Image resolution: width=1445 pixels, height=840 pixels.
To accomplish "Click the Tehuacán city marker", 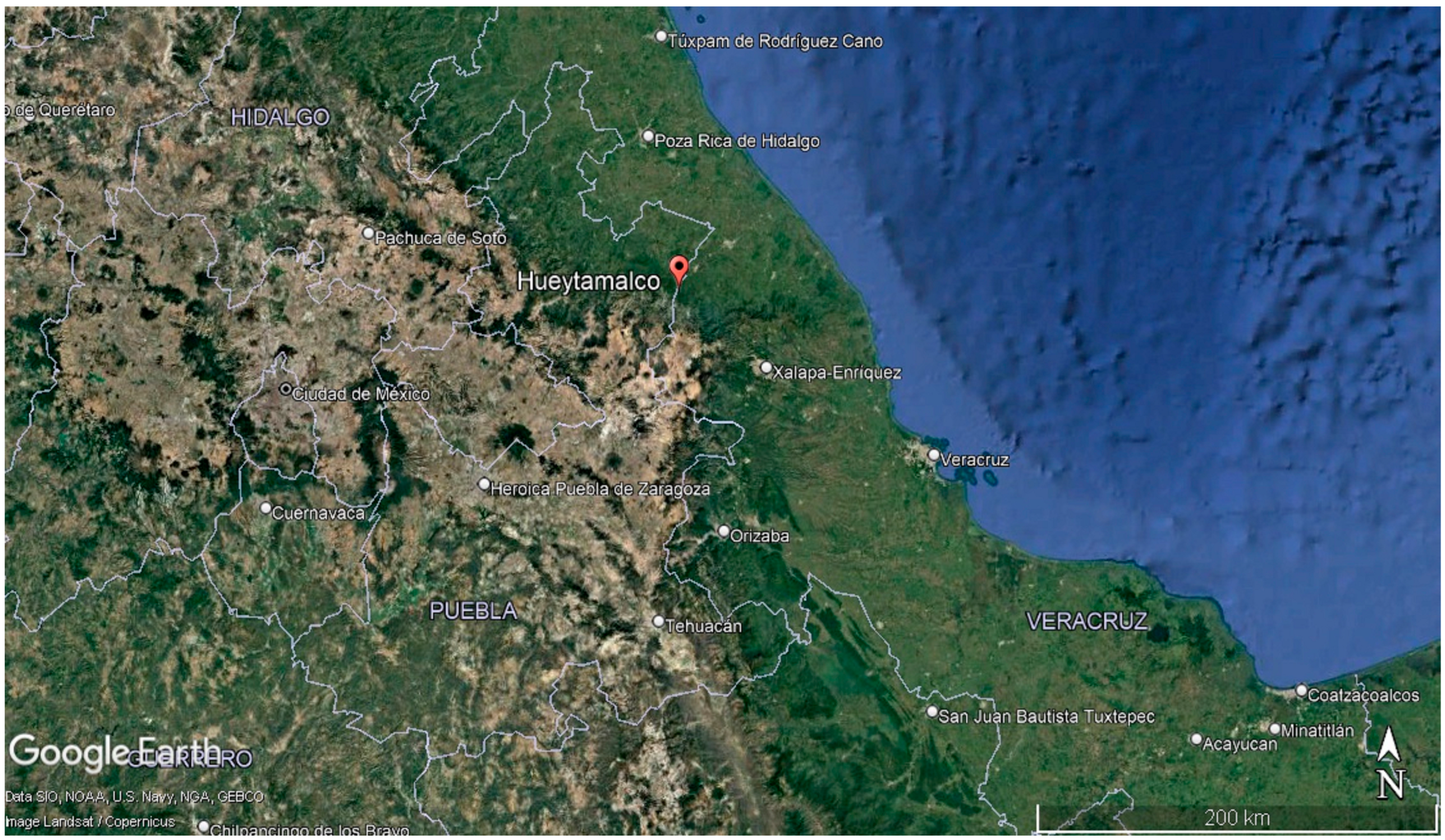I will coord(658,622).
